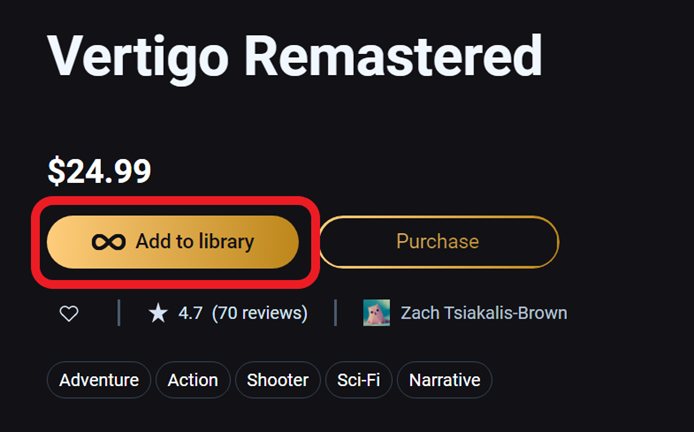The height and width of the screenshot is (432, 694).
Task: Visit Zach Tsiakalis-Brown's developer page
Action: [x=484, y=313]
